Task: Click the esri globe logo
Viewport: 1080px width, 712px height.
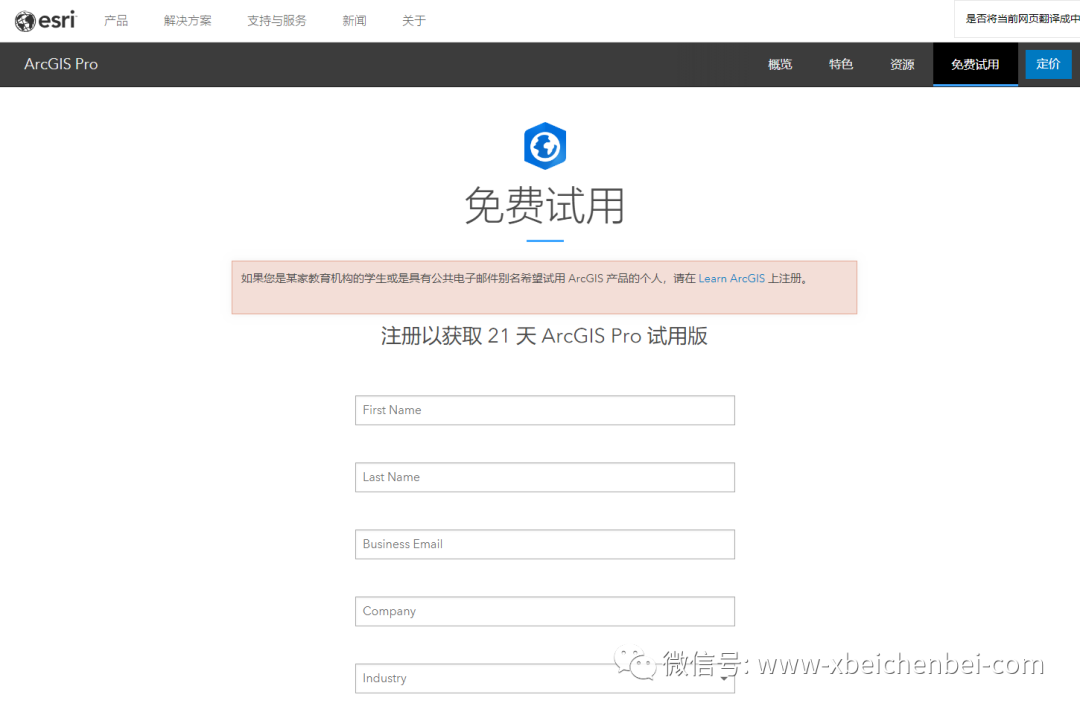Action: (x=24, y=20)
